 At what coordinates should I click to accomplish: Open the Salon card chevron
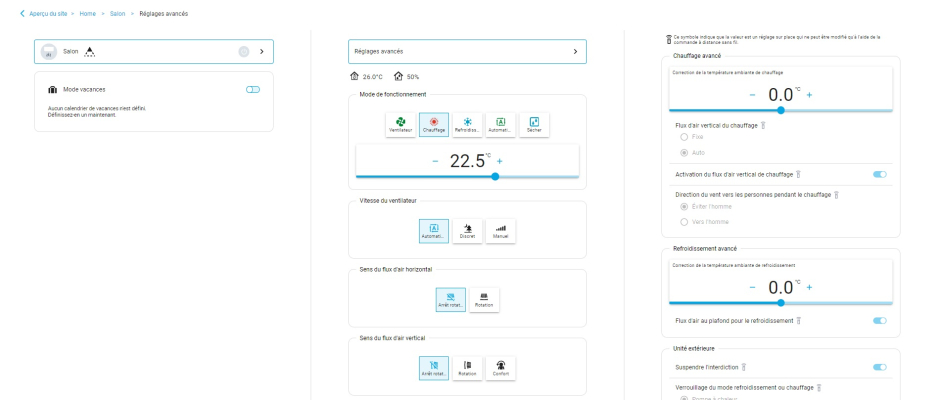261,52
